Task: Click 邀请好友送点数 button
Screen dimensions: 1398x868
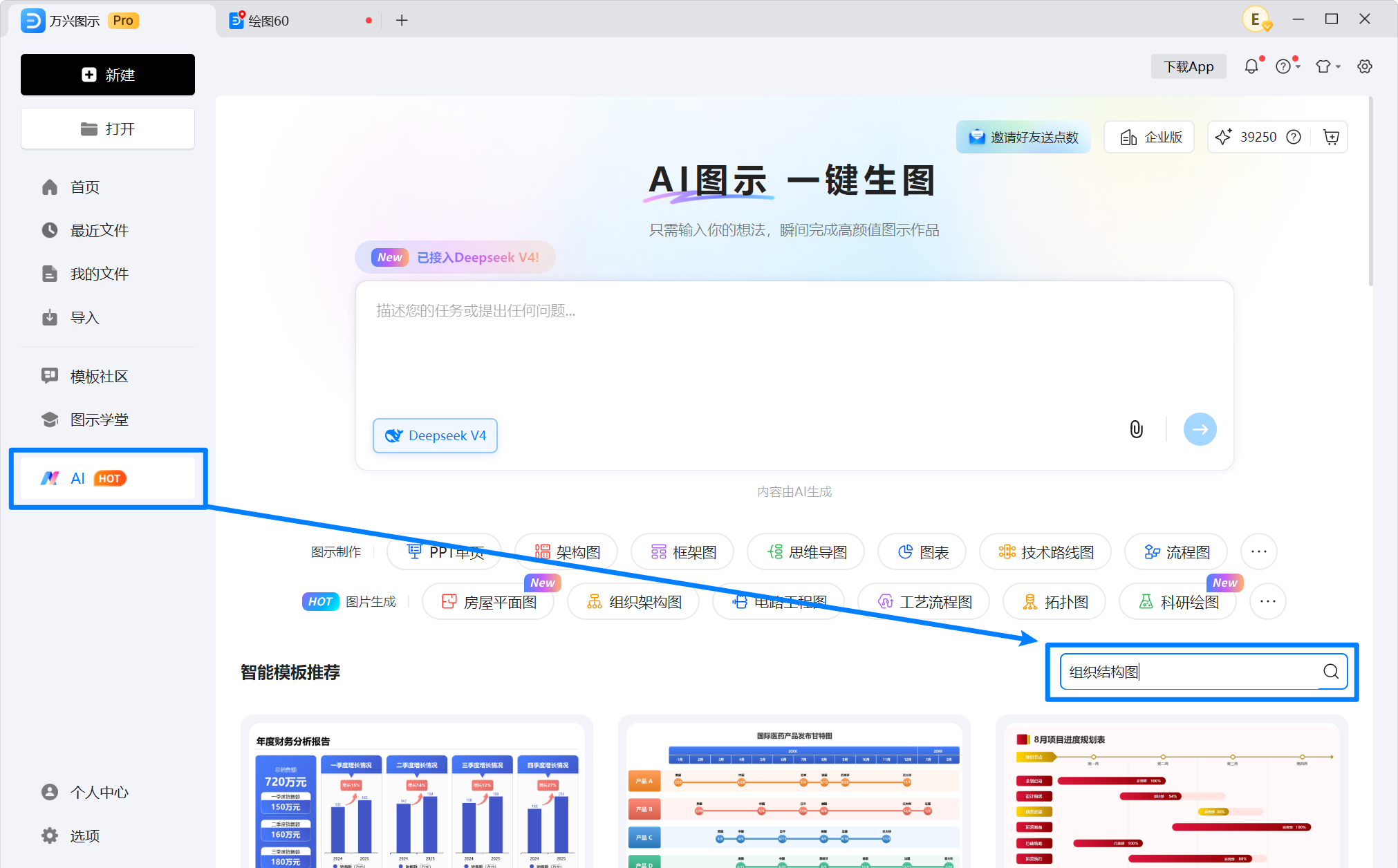Action: pyautogui.click(x=1023, y=137)
